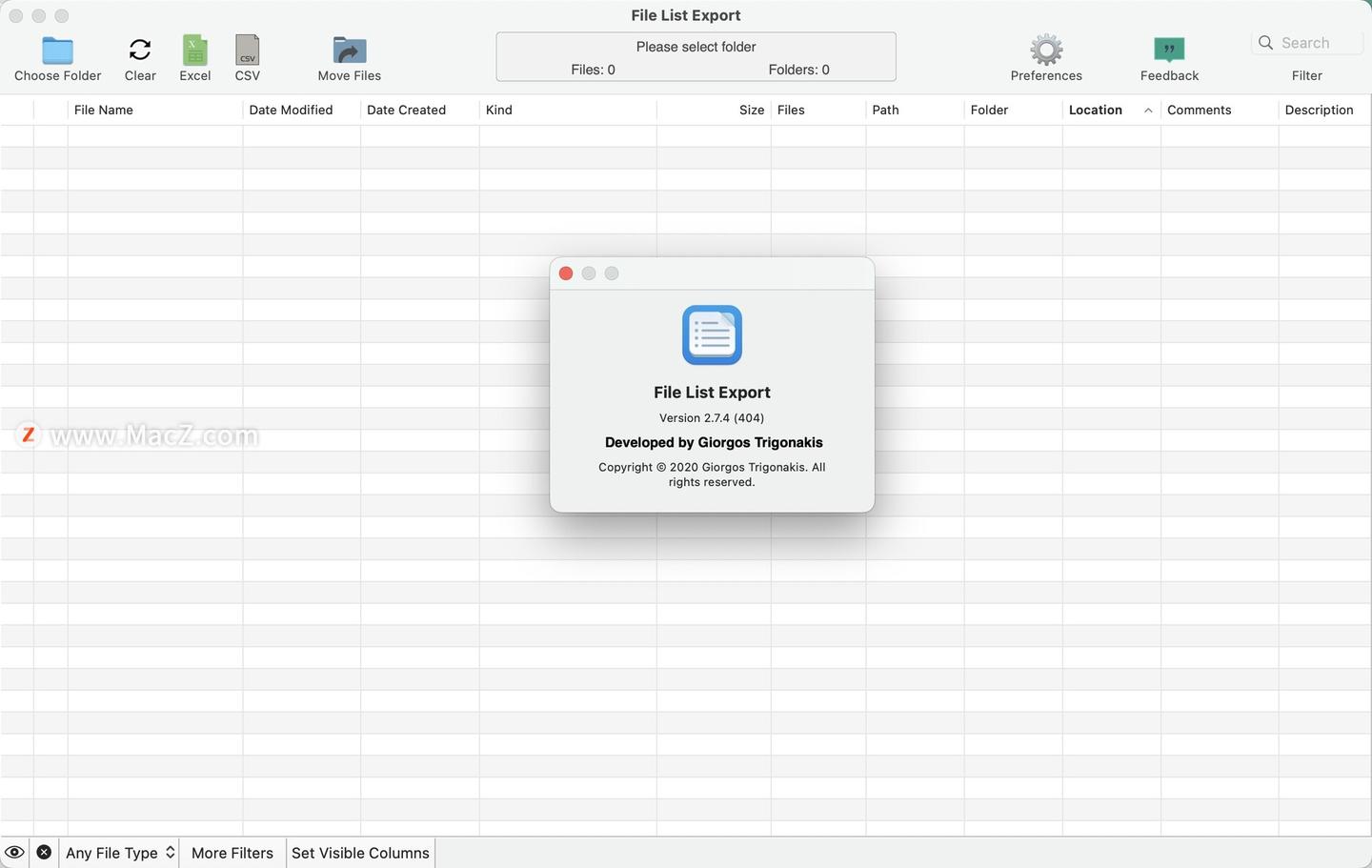The image size is (1372, 868).
Task: Open the Feedback panel
Action: click(x=1168, y=49)
